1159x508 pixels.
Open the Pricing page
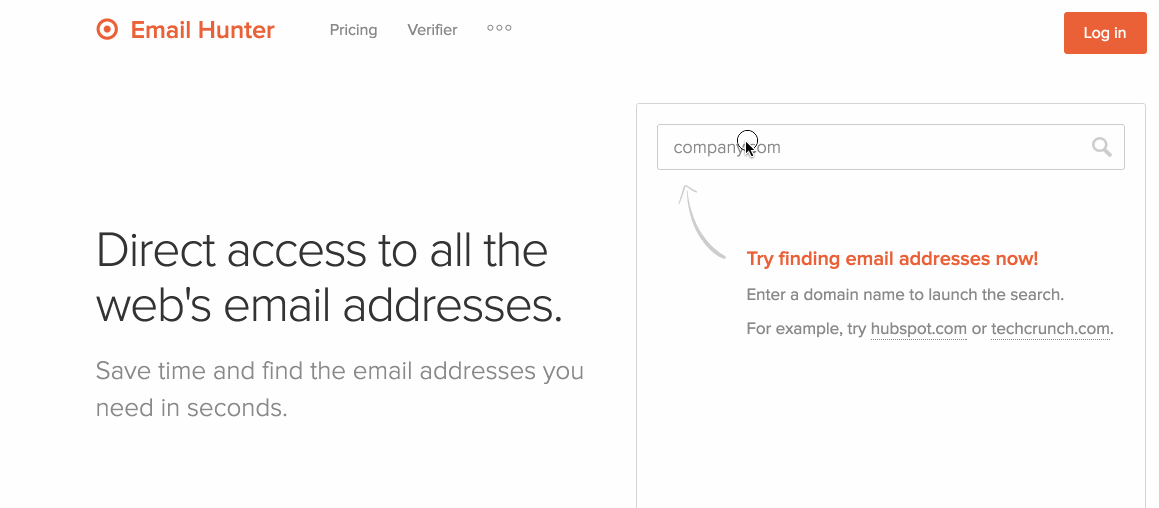point(353,30)
